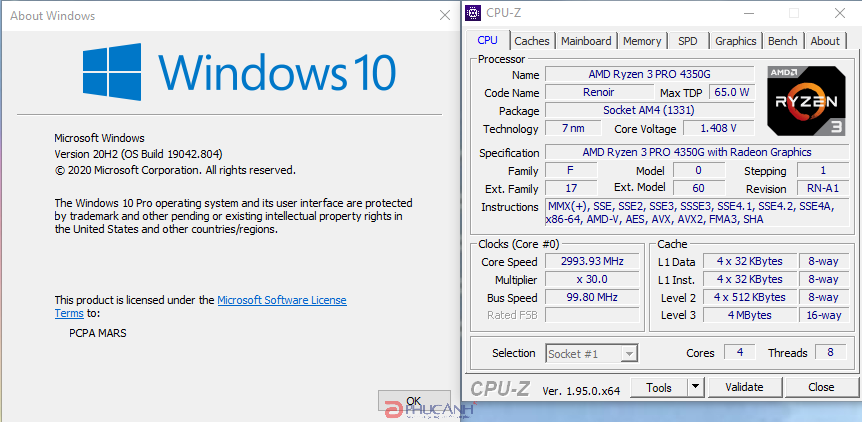Switch to the Bench tab
The image size is (862, 422).
click(x=782, y=41)
